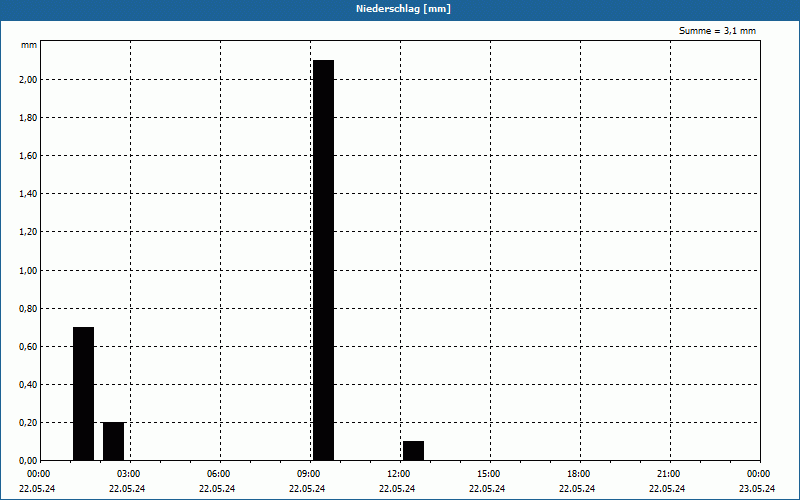Click the 21:00 time axis label
800x500 pixels.
(668, 474)
